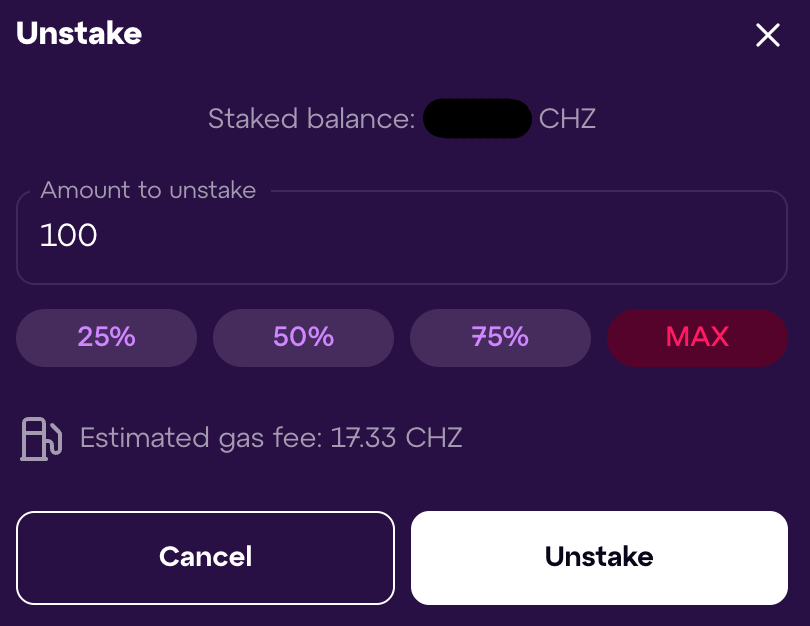Click the 'Amount to unstake' field label
The height and width of the screenshot is (626, 810).
tap(148, 190)
